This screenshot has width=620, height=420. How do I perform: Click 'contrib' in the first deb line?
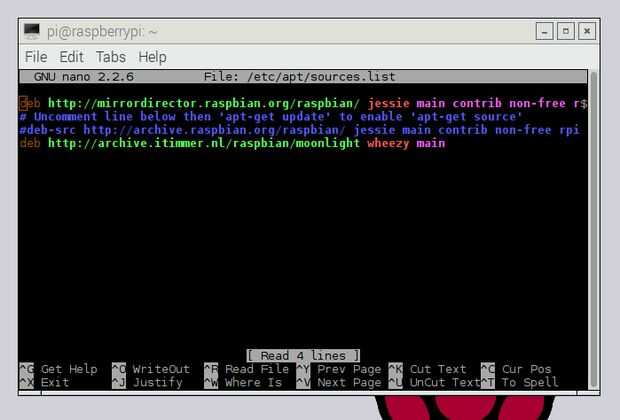(477, 104)
